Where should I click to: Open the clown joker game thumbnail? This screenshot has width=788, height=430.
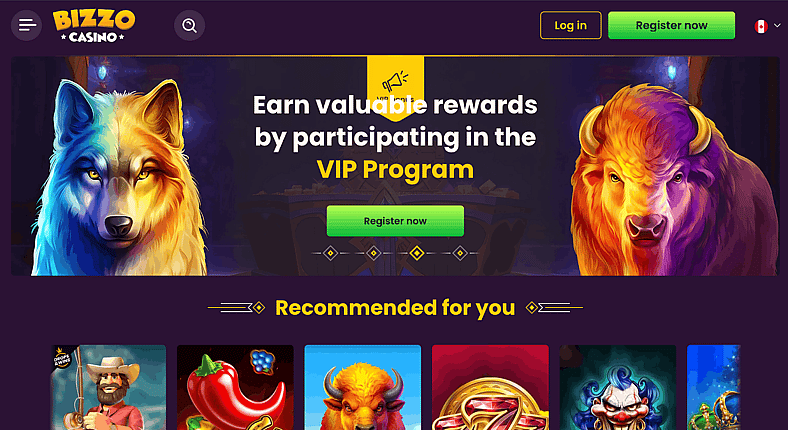[618, 387]
